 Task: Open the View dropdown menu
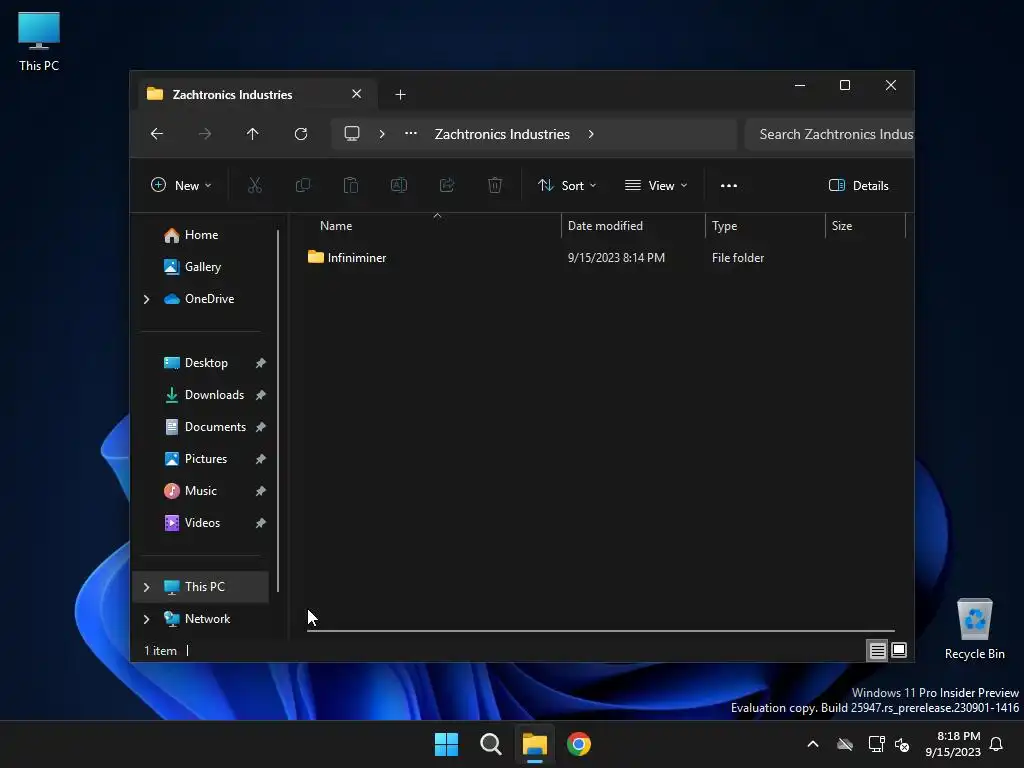(x=656, y=185)
